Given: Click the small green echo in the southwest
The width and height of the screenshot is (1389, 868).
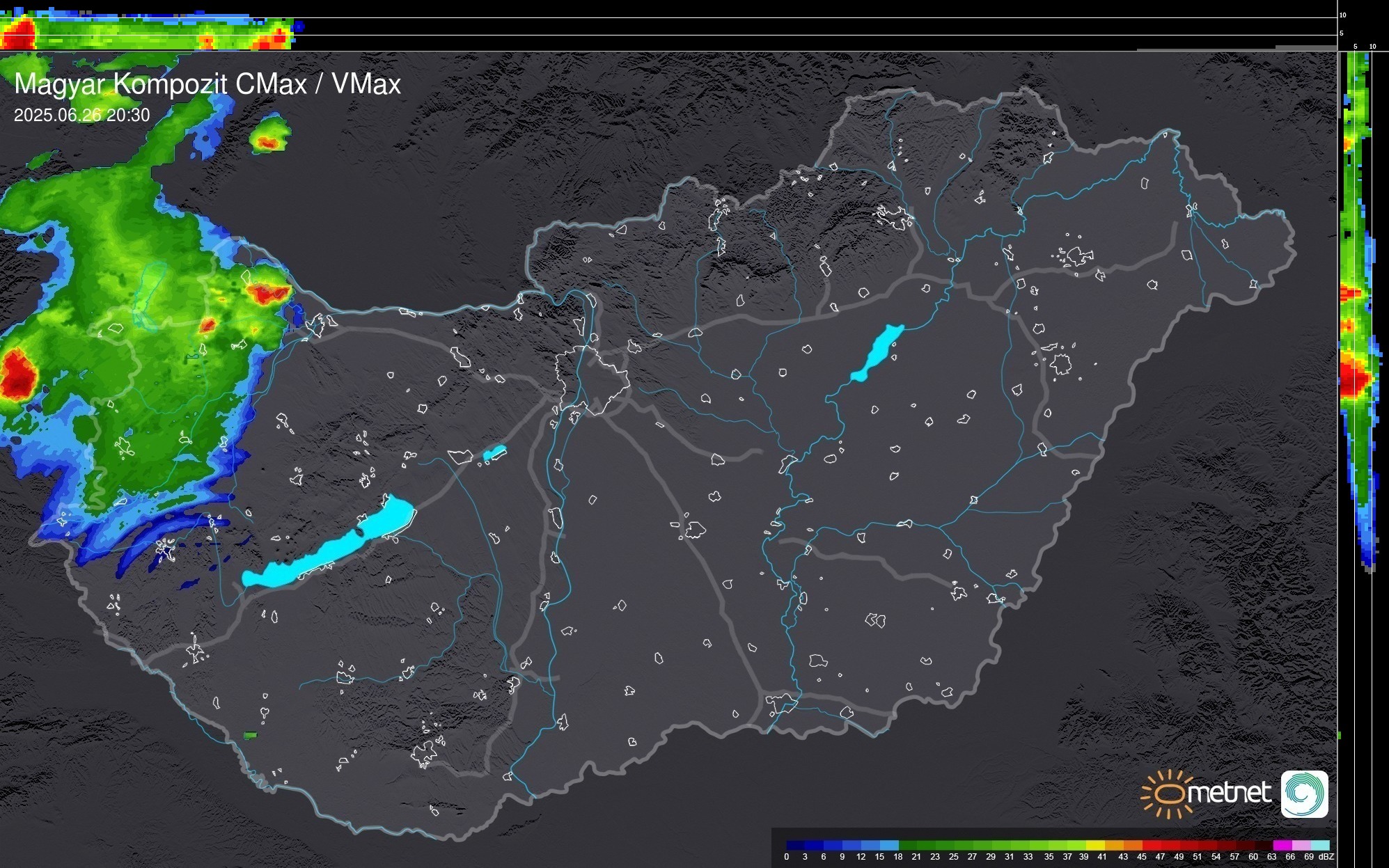Looking at the screenshot, I should point(251,735).
